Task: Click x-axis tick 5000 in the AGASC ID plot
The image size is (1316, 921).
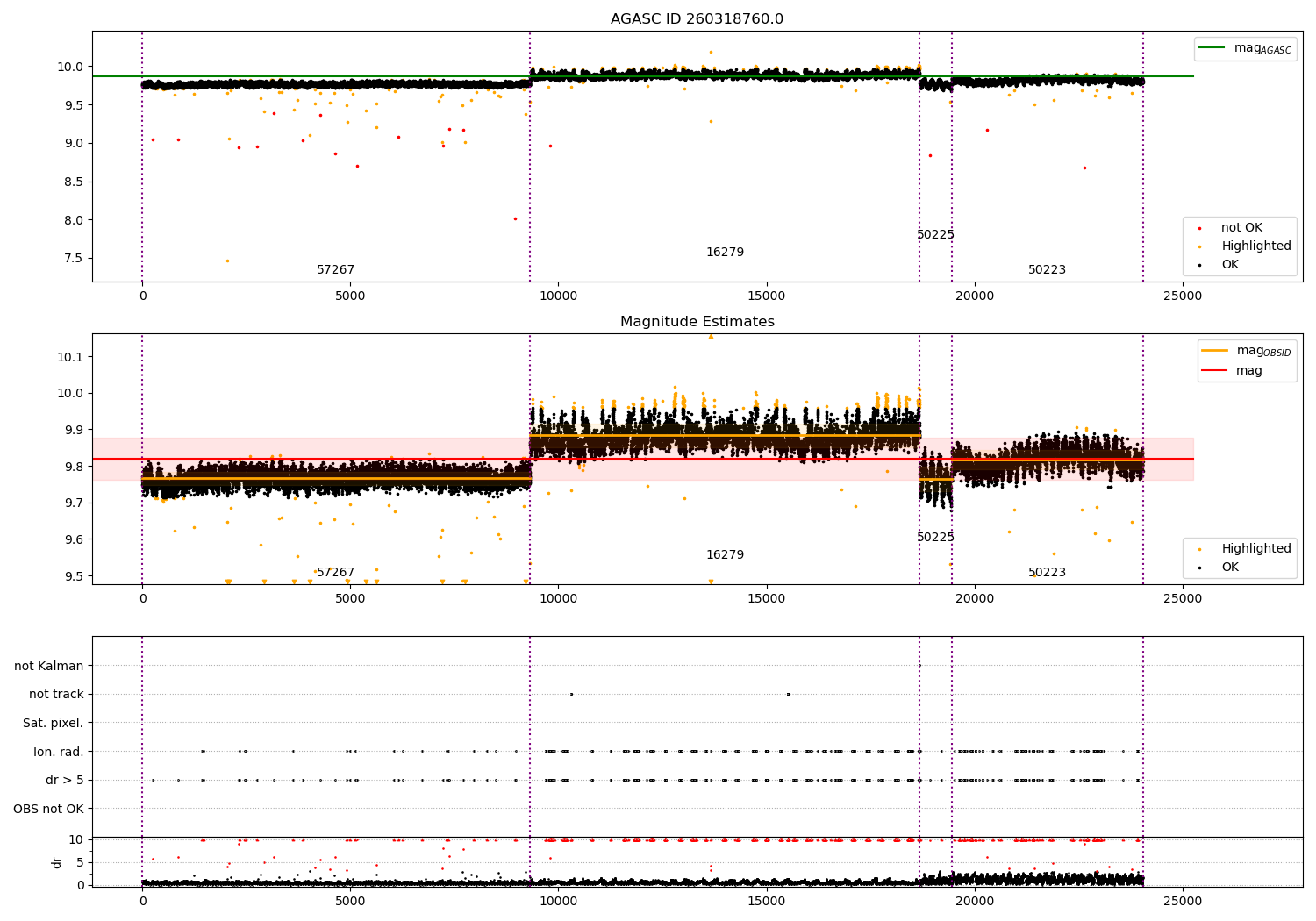Action: (350, 296)
